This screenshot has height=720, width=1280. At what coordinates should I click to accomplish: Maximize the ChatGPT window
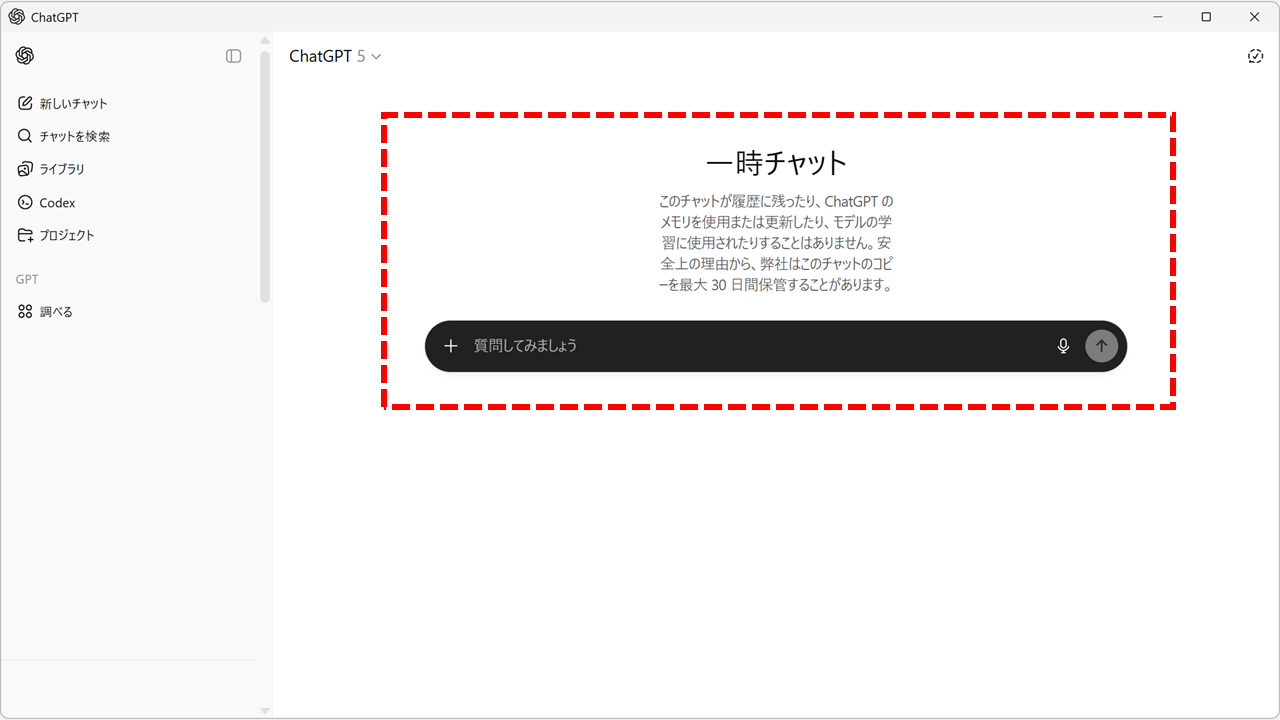pyautogui.click(x=1206, y=17)
